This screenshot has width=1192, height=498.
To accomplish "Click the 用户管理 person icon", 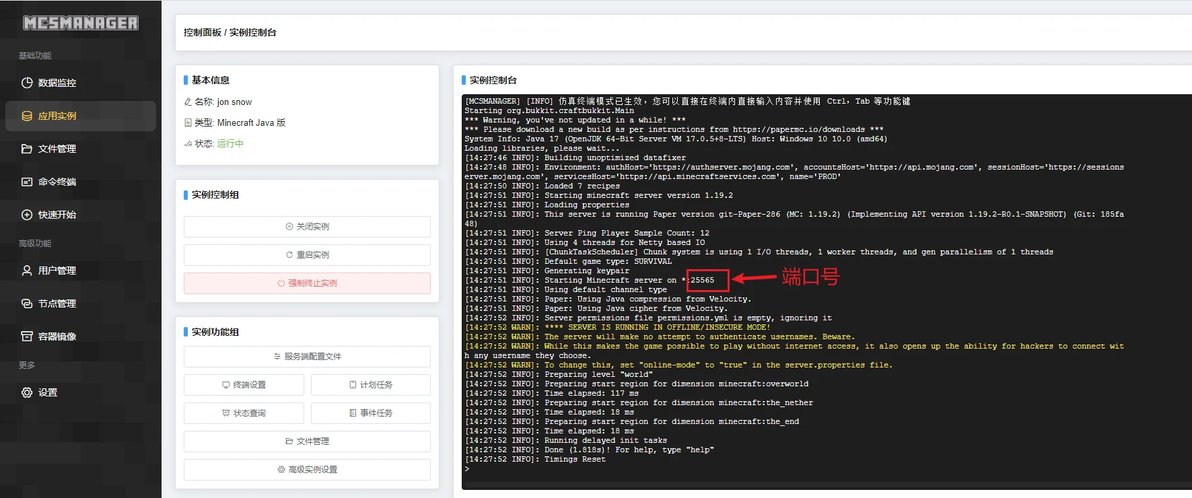I will tap(27, 270).
